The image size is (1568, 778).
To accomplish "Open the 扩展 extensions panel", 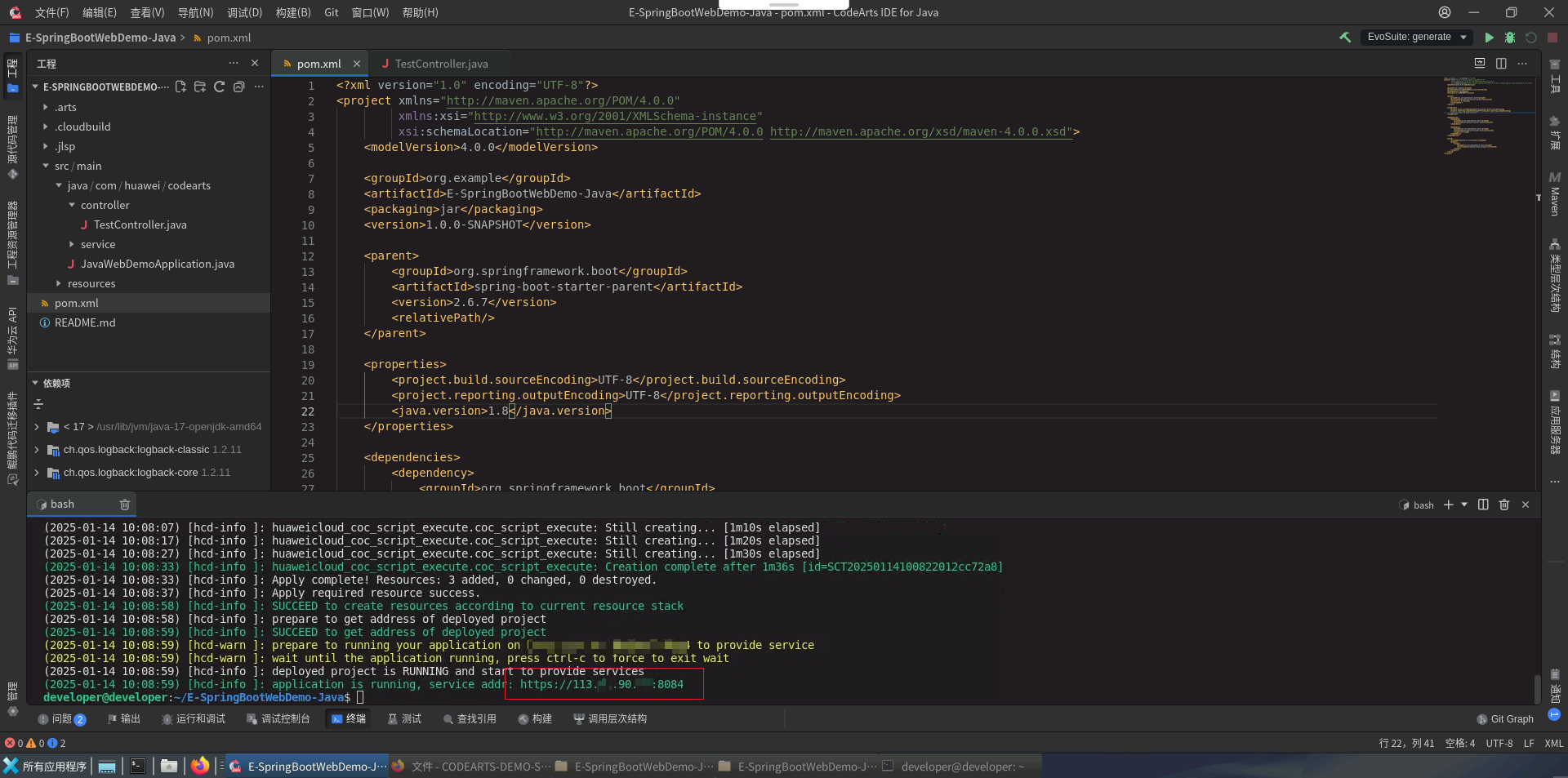I will [x=1555, y=133].
